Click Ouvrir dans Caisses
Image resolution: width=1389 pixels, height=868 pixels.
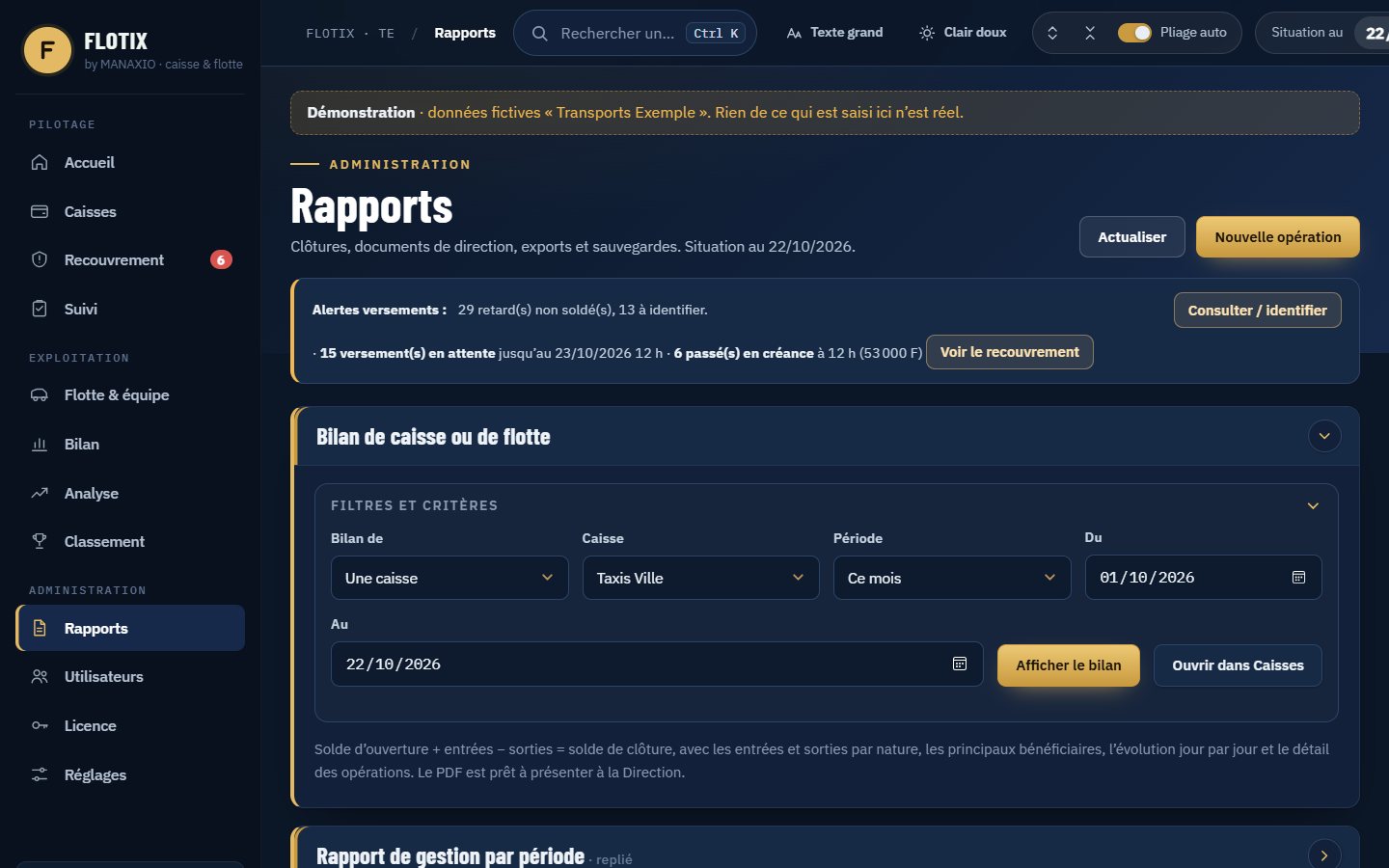click(x=1238, y=665)
